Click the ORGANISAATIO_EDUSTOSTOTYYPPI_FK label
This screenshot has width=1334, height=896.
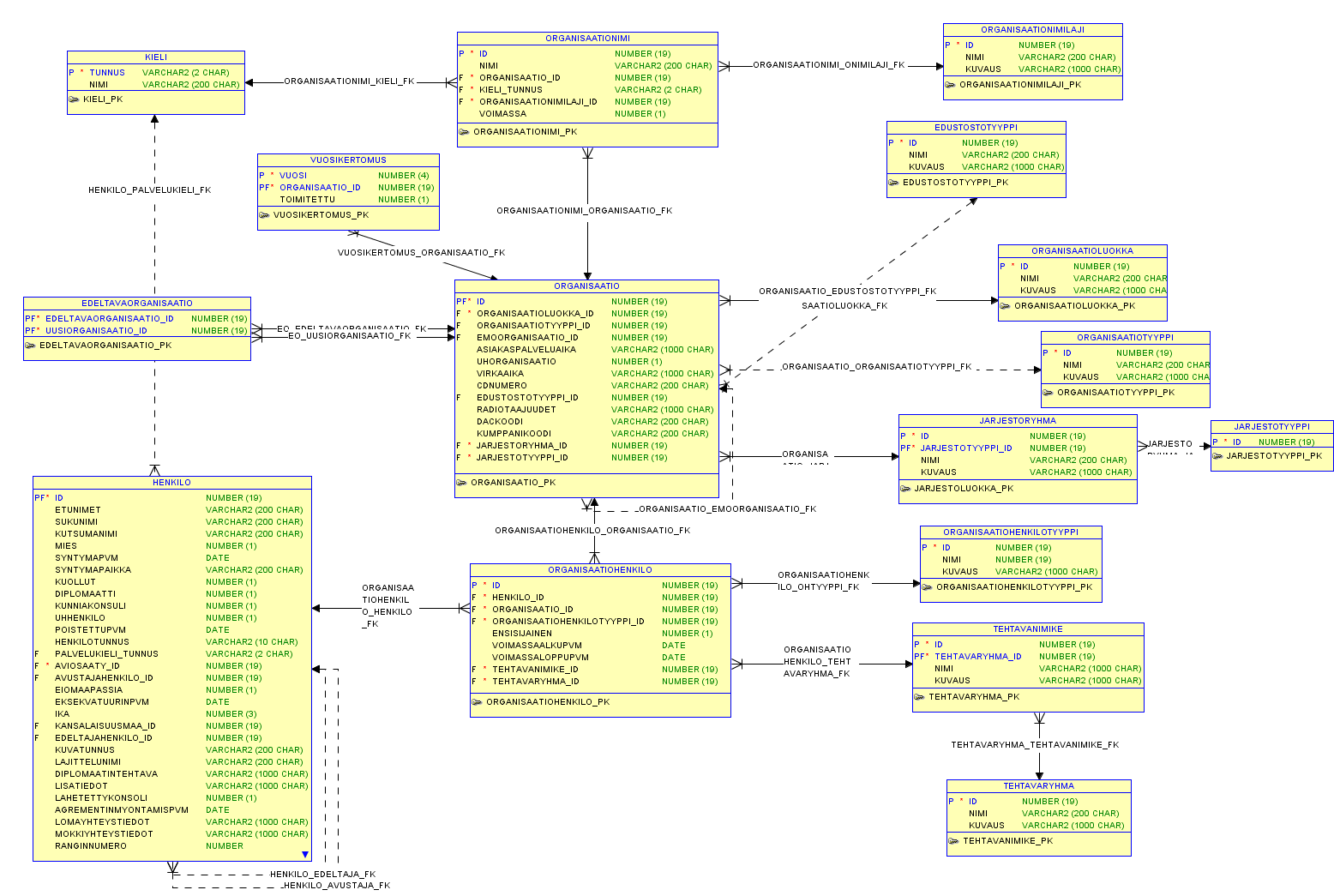point(847,292)
